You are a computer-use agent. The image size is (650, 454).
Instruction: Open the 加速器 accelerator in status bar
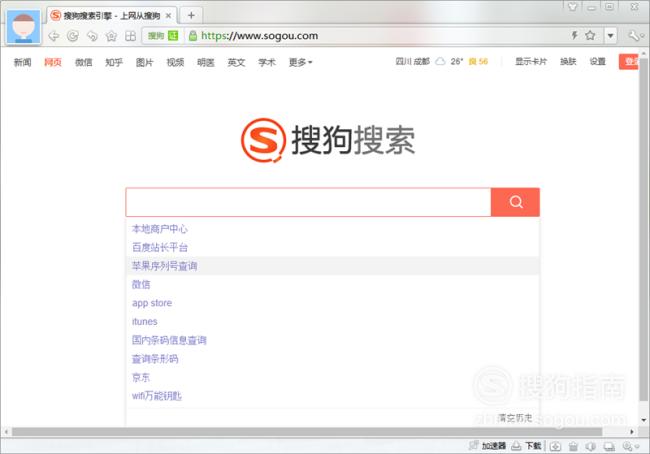tap(488, 446)
